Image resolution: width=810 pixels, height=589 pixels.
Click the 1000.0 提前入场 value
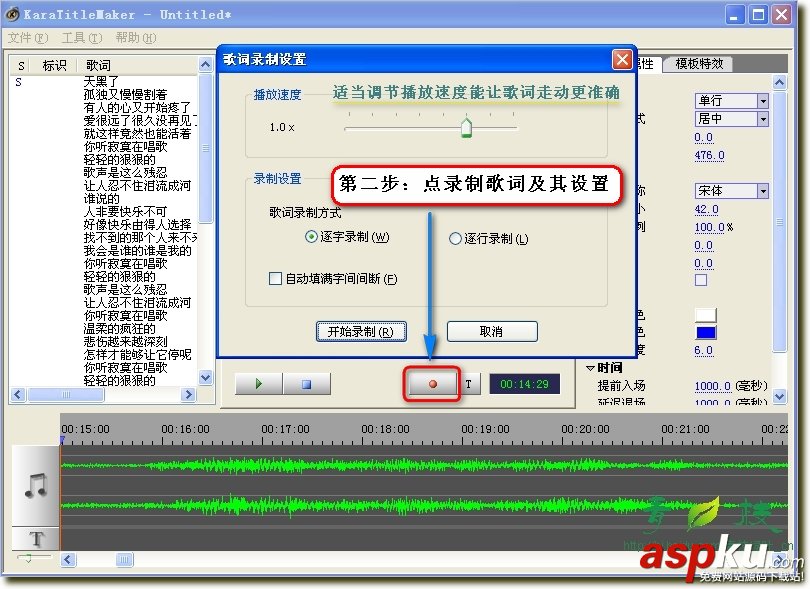tap(712, 386)
